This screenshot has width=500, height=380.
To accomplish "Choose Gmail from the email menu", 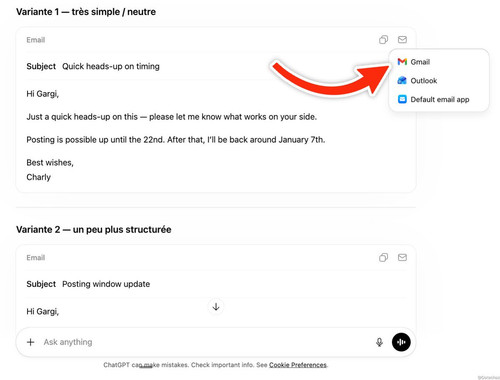I will [439, 62].
